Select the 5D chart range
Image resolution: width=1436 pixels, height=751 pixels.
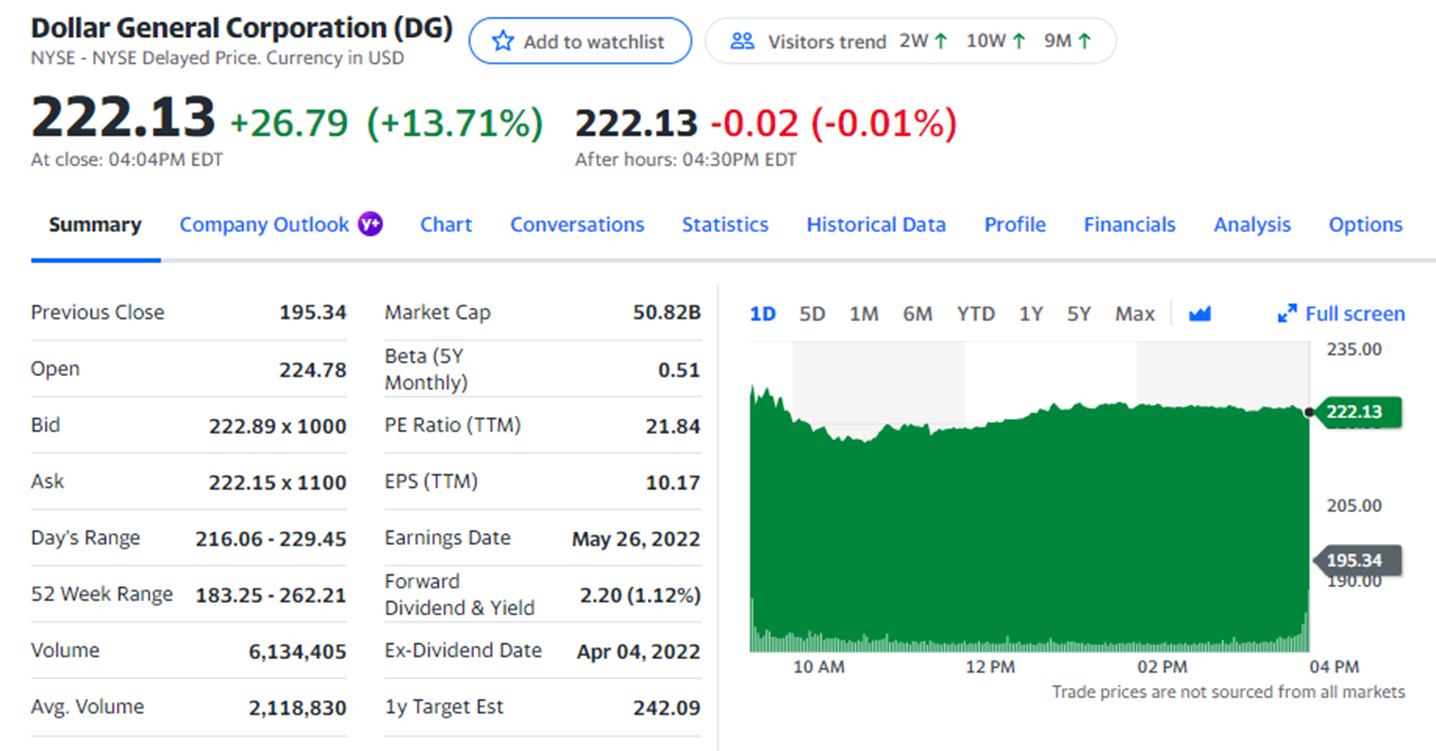point(812,314)
